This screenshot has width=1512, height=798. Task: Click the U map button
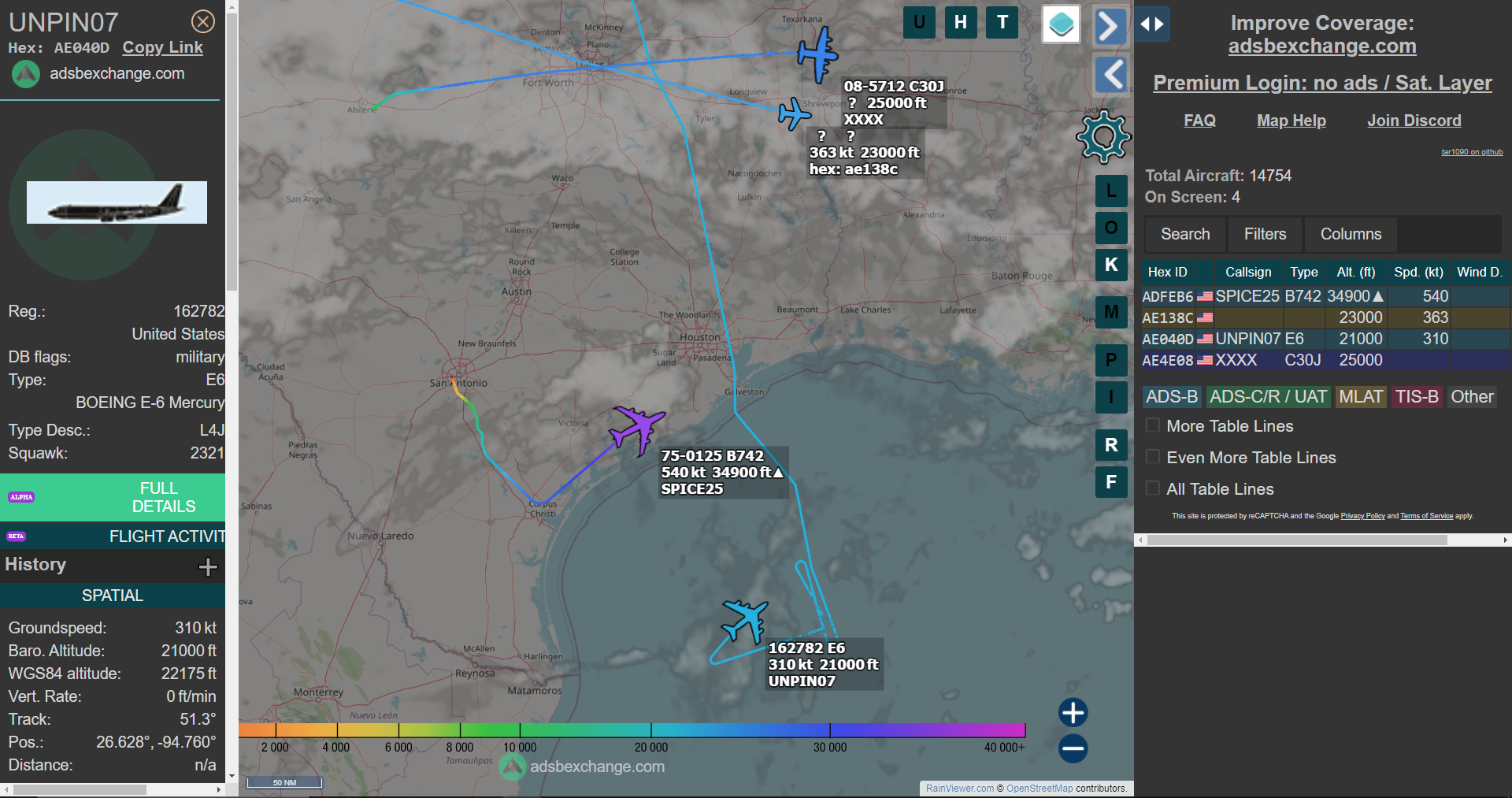point(919,22)
